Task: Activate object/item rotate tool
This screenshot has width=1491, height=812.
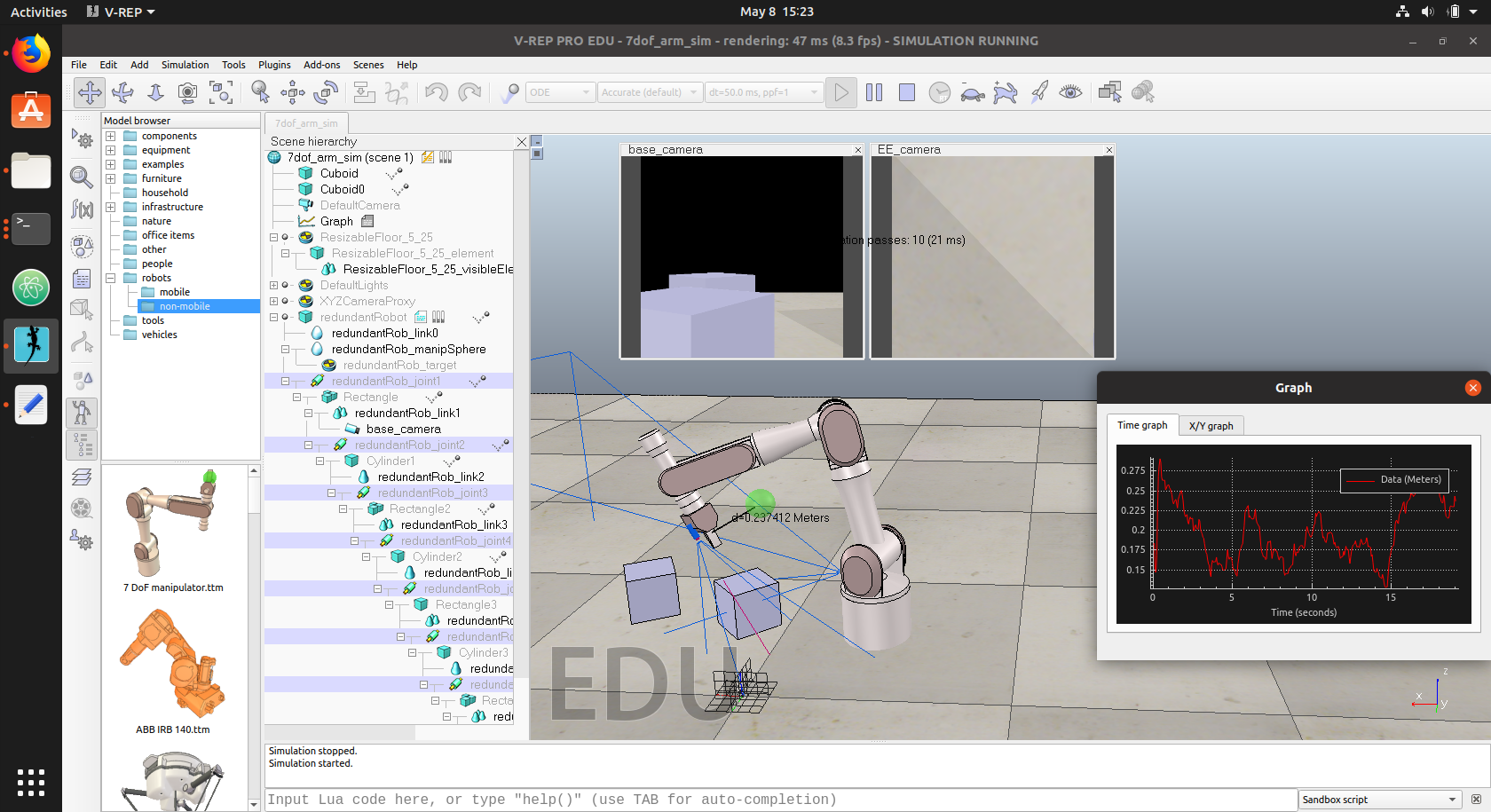Action: tap(326, 92)
